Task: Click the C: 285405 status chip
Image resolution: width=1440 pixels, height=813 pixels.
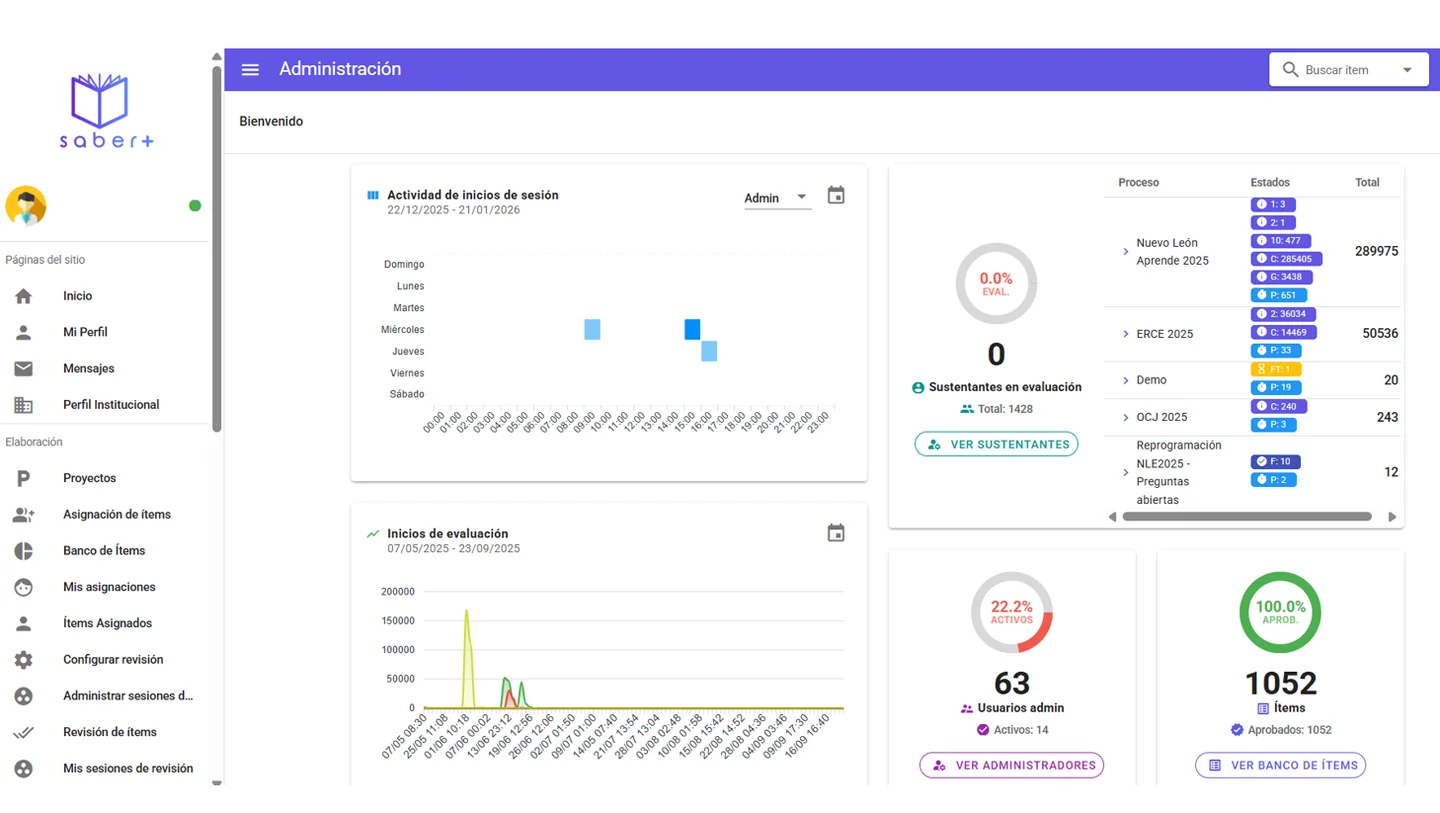Action: tap(1286, 259)
